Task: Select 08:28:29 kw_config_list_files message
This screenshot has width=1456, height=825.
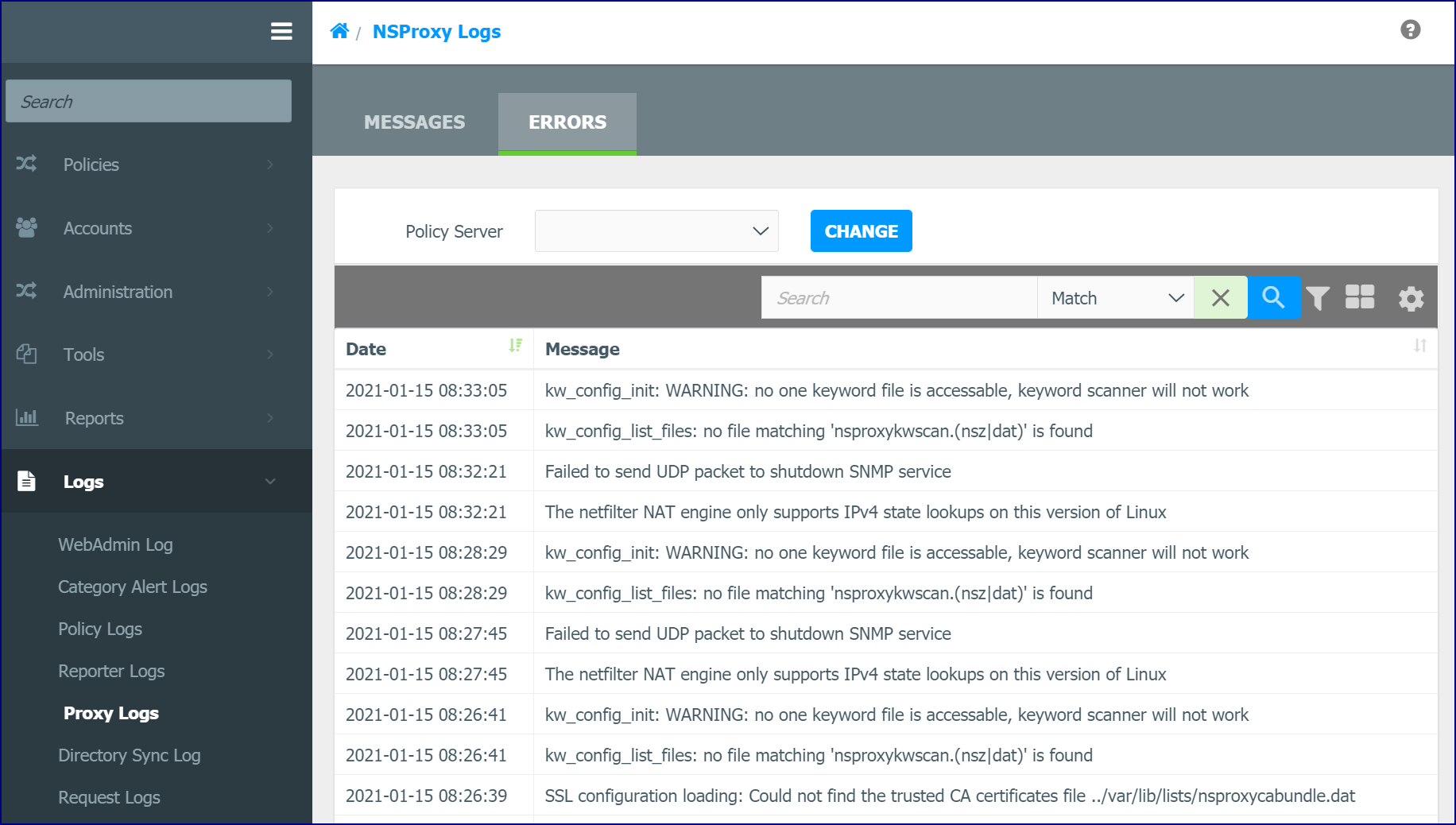Action: (819, 593)
